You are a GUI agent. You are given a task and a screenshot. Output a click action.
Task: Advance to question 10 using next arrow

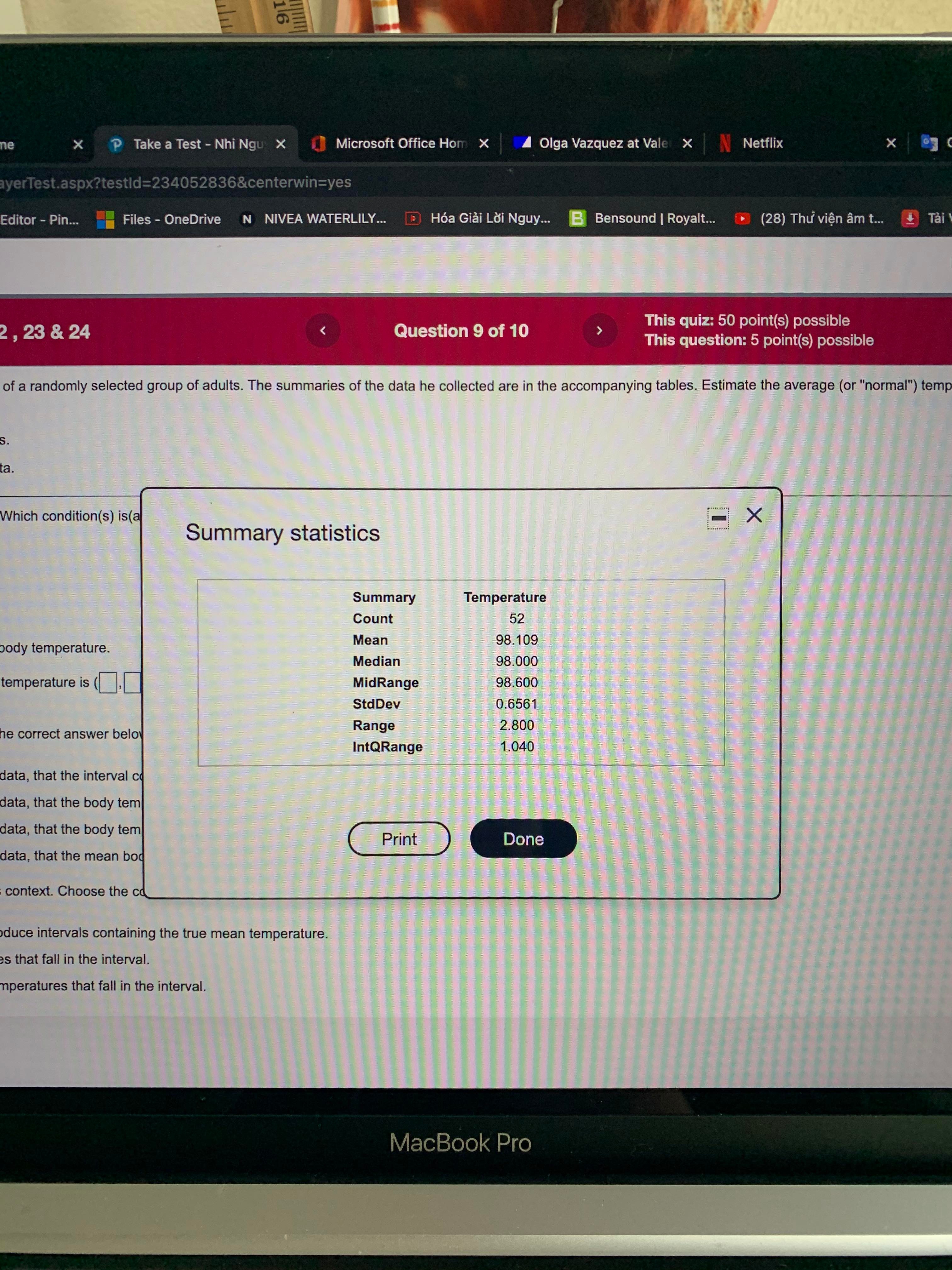click(x=600, y=330)
